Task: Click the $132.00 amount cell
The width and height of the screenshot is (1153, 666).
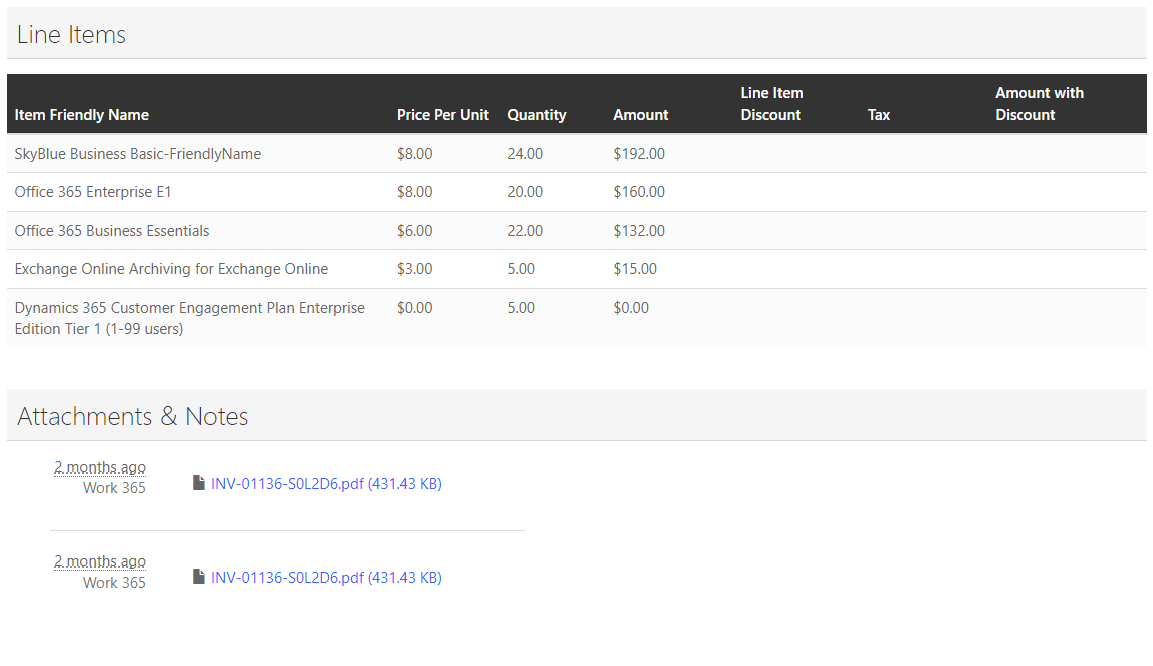Action: [x=639, y=231]
